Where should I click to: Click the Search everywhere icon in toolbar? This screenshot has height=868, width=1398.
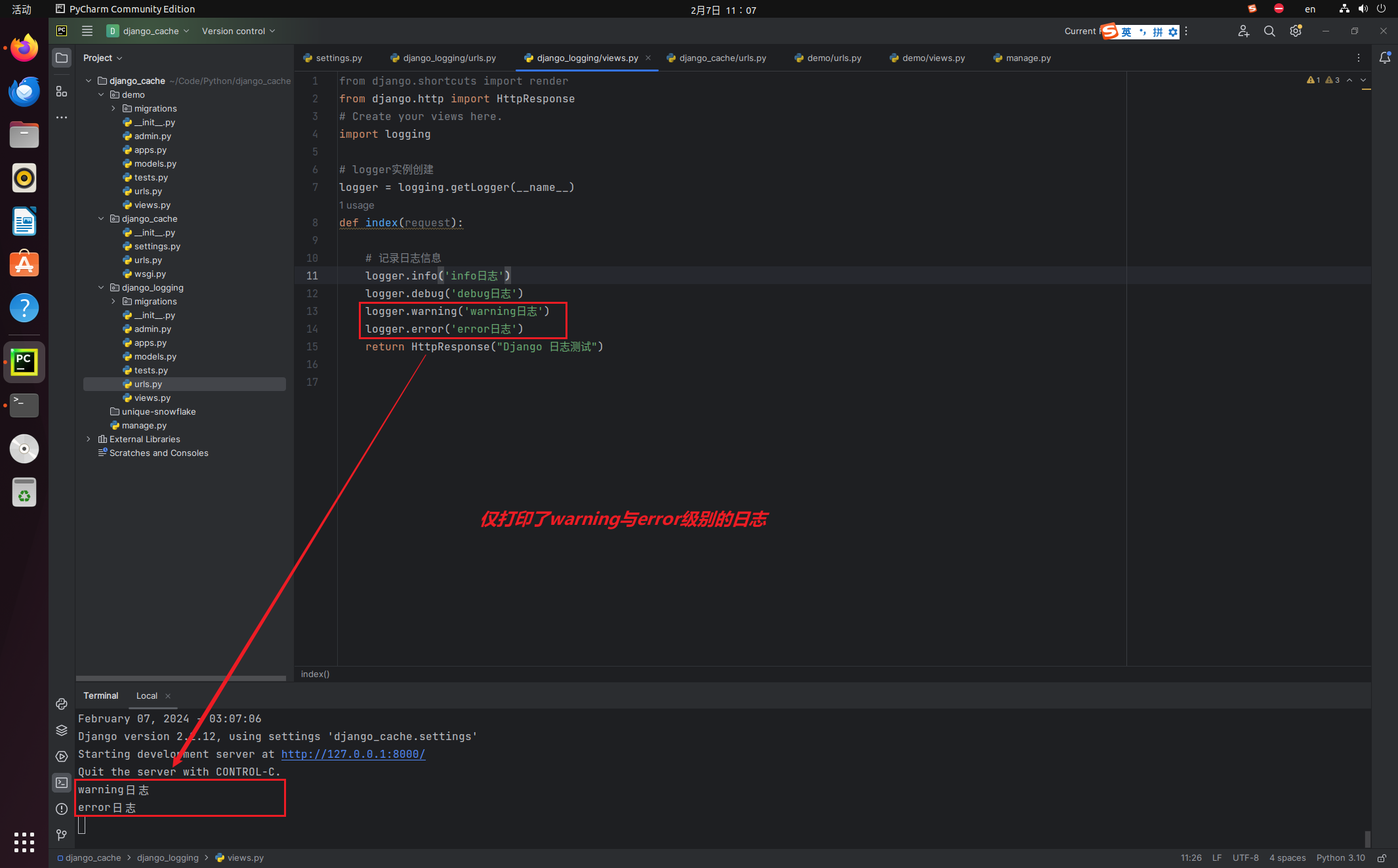1269,31
